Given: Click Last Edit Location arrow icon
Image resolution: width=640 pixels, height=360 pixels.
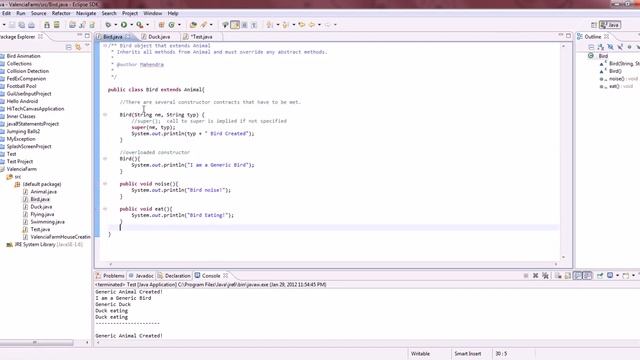Looking at the screenshot, I should pos(302,25).
